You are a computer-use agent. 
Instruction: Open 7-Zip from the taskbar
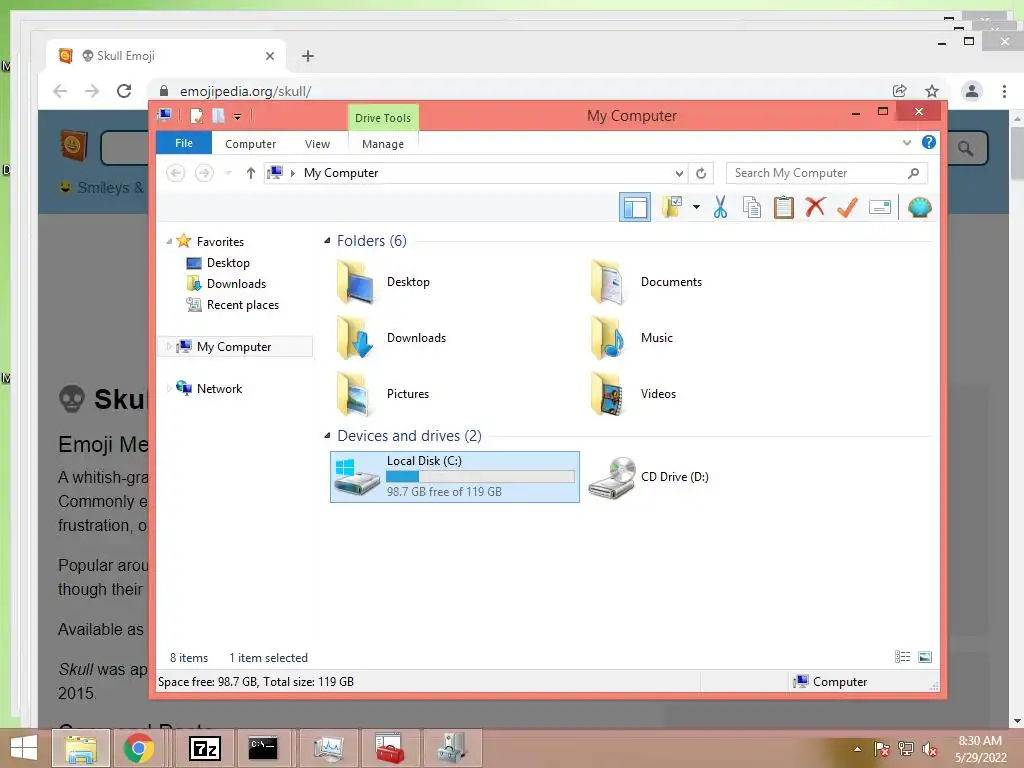[x=204, y=748]
